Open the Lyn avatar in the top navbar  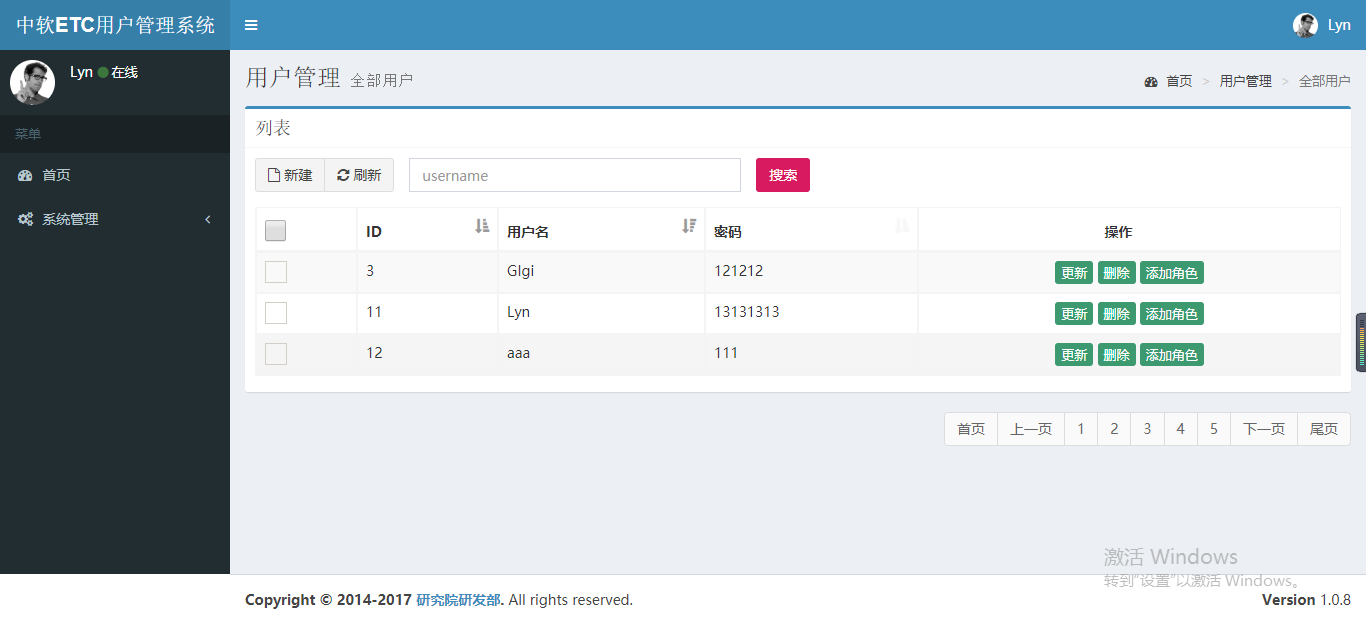click(1305, 24)
